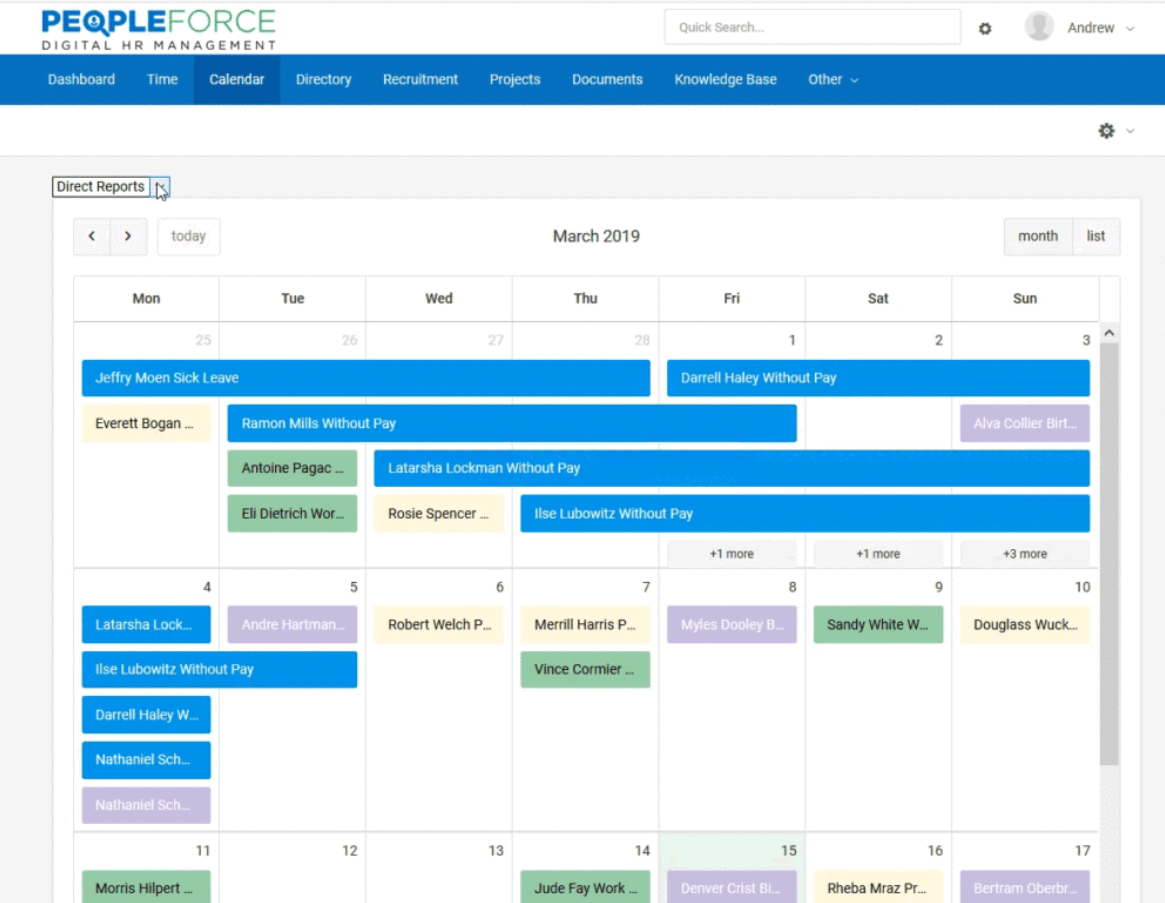The height and width of the screenshot is (903, 1165).
Task: Open Antoine Pagac event
Action: 292,468
